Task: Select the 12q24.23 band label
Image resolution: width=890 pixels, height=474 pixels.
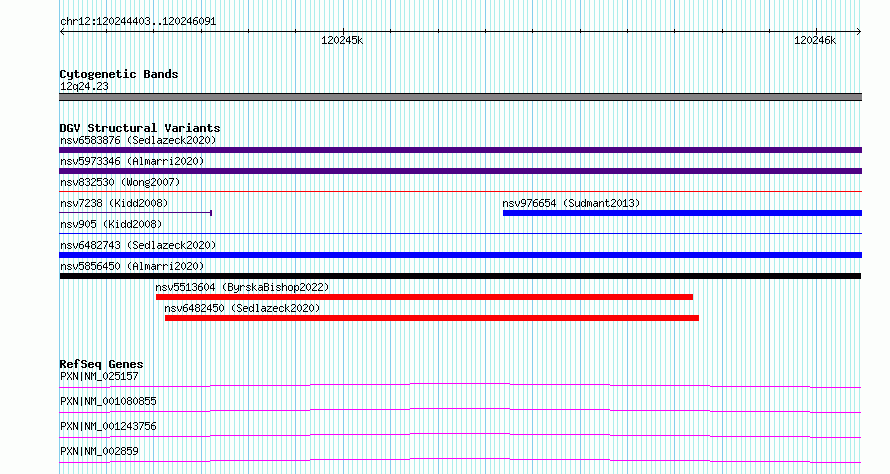Action: point(84,86)
